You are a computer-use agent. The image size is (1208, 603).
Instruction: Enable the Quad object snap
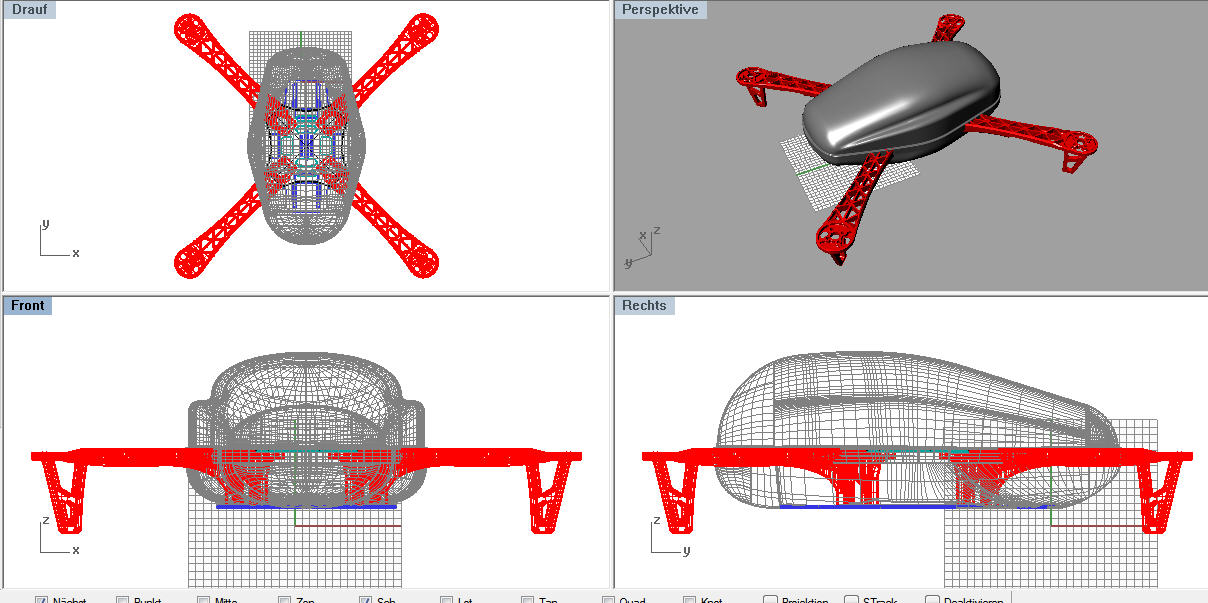[609, 600]
